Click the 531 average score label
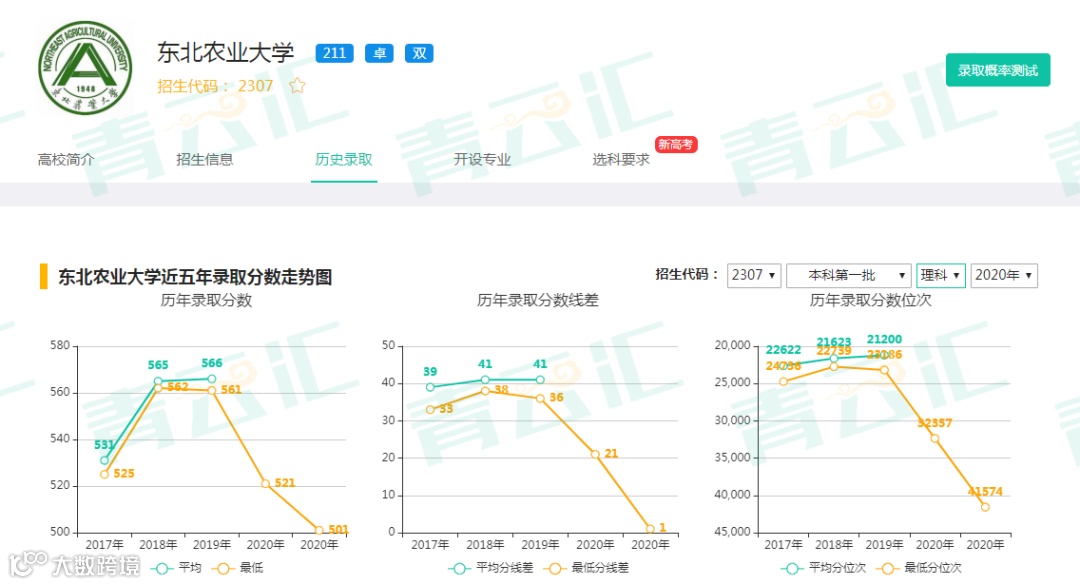Image resolution: width=1080 pixels, height=585 pixels. pyautogui.click(x=104, y=444)
